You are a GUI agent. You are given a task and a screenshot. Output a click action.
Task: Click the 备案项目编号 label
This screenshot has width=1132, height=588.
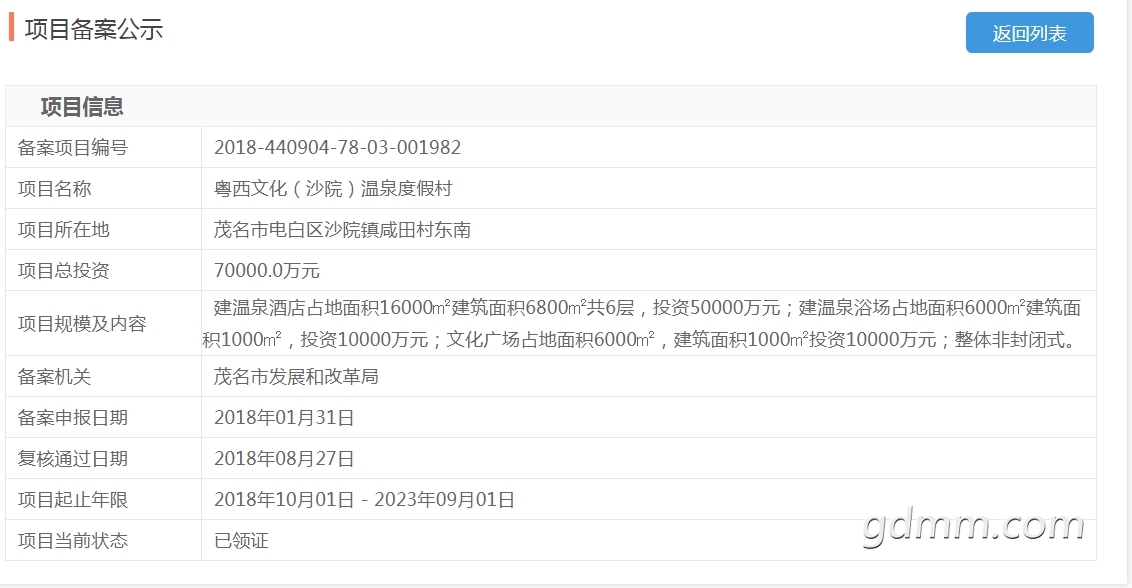point(73,147)
